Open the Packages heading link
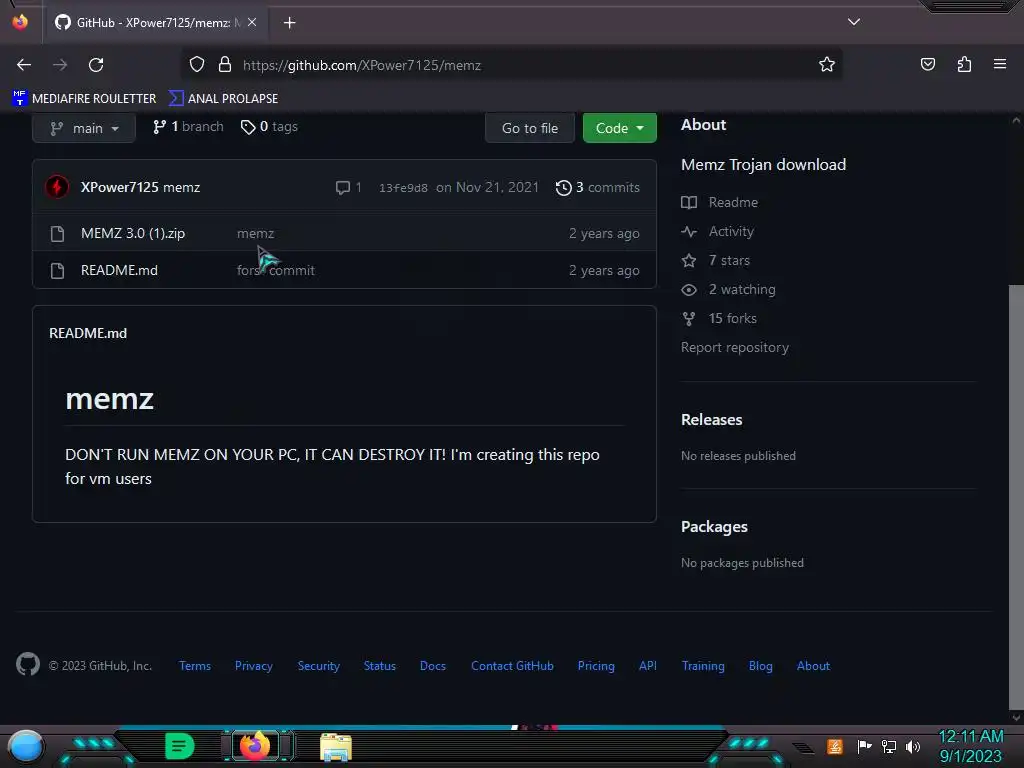This screenshot has height=768, width=1024. point(714,526)
